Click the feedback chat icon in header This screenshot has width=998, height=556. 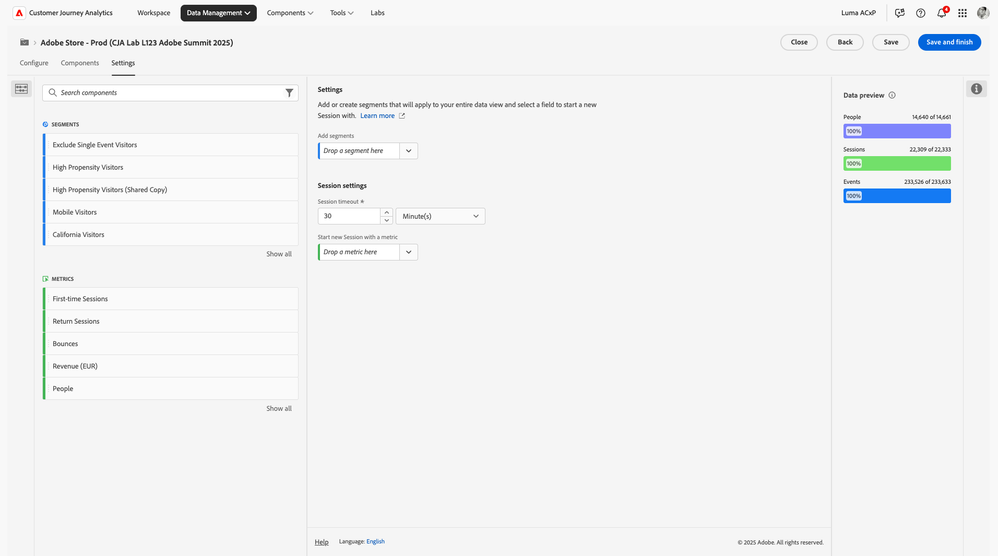900,13
